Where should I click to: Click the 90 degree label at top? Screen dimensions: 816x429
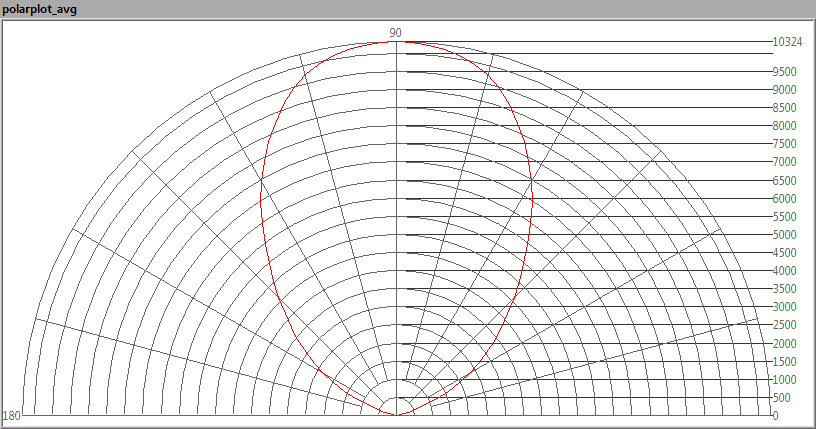pos(396,33)
